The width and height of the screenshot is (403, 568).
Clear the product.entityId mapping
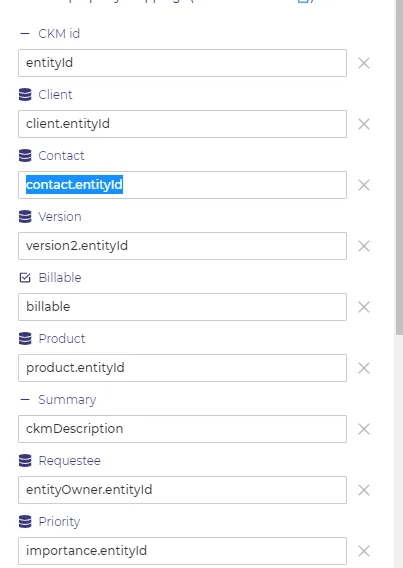click(x=364, y=368)
